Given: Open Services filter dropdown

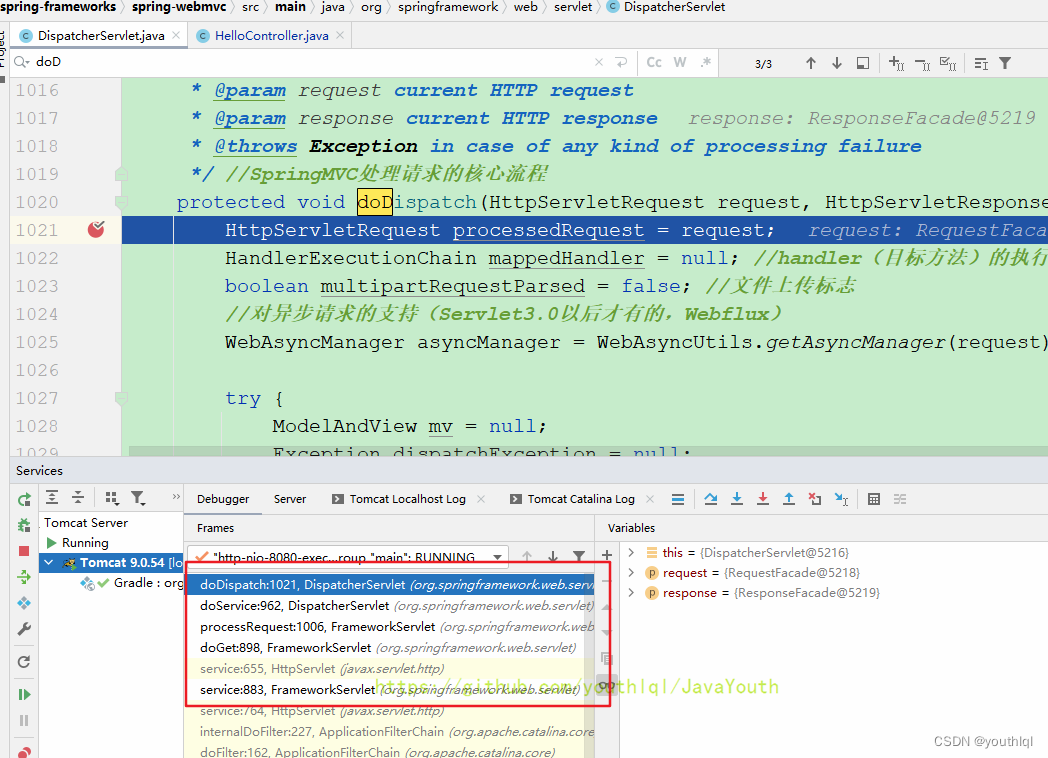Looking at the screenshot, I should [138, 497].
